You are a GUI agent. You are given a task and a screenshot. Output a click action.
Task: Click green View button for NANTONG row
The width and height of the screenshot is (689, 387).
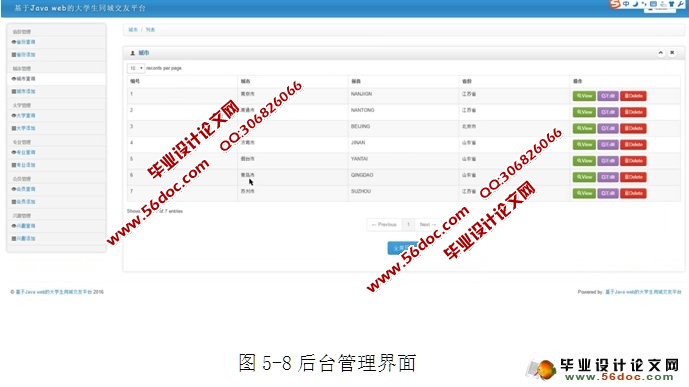click(584, 112)
